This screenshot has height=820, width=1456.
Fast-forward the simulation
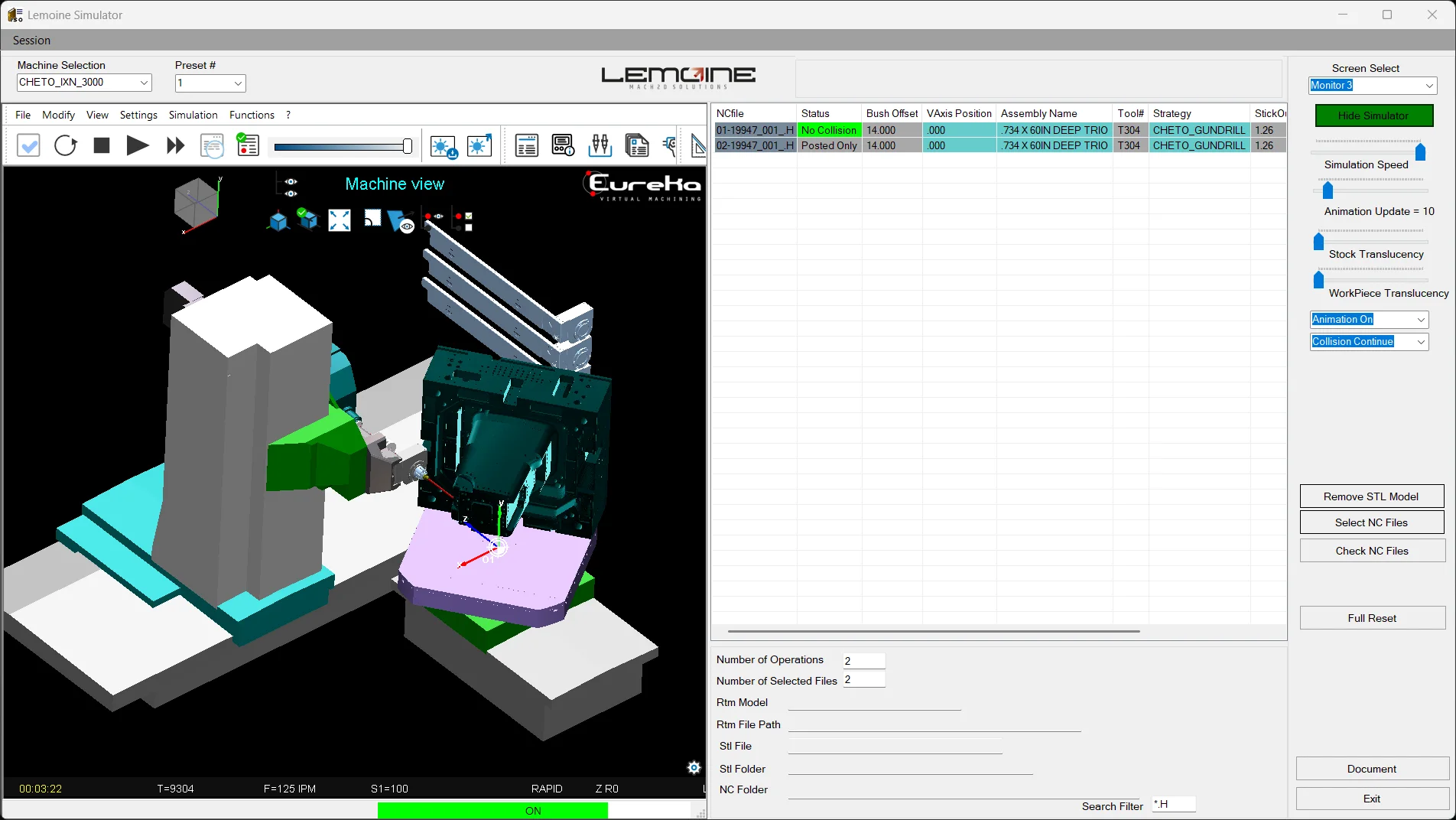[x=175, y=145]
